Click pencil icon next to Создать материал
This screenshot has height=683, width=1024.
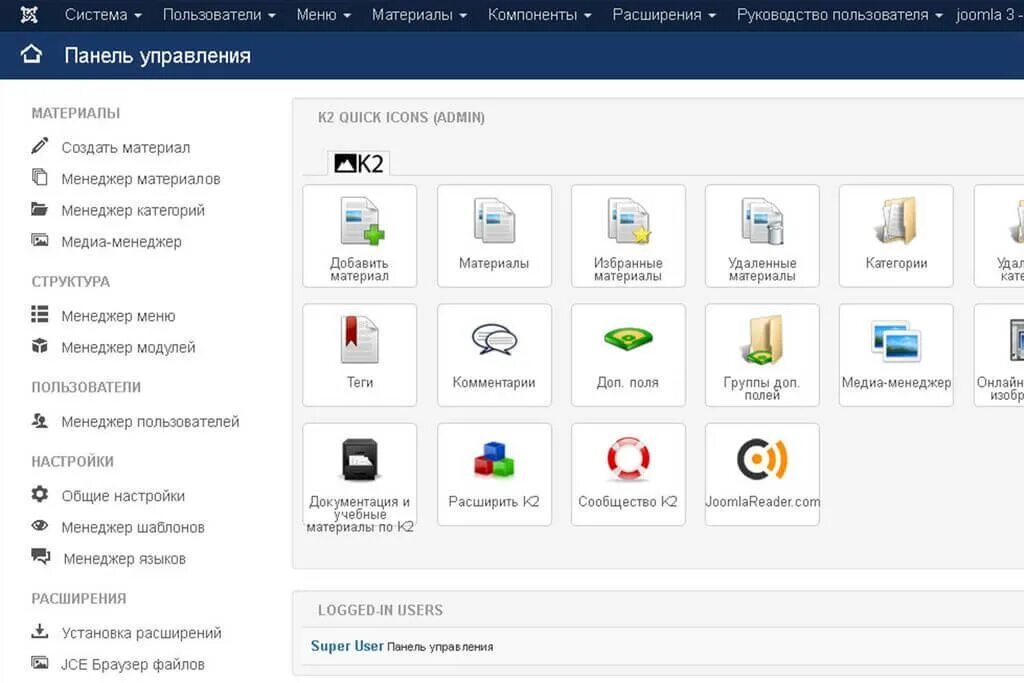coord(40,146)
